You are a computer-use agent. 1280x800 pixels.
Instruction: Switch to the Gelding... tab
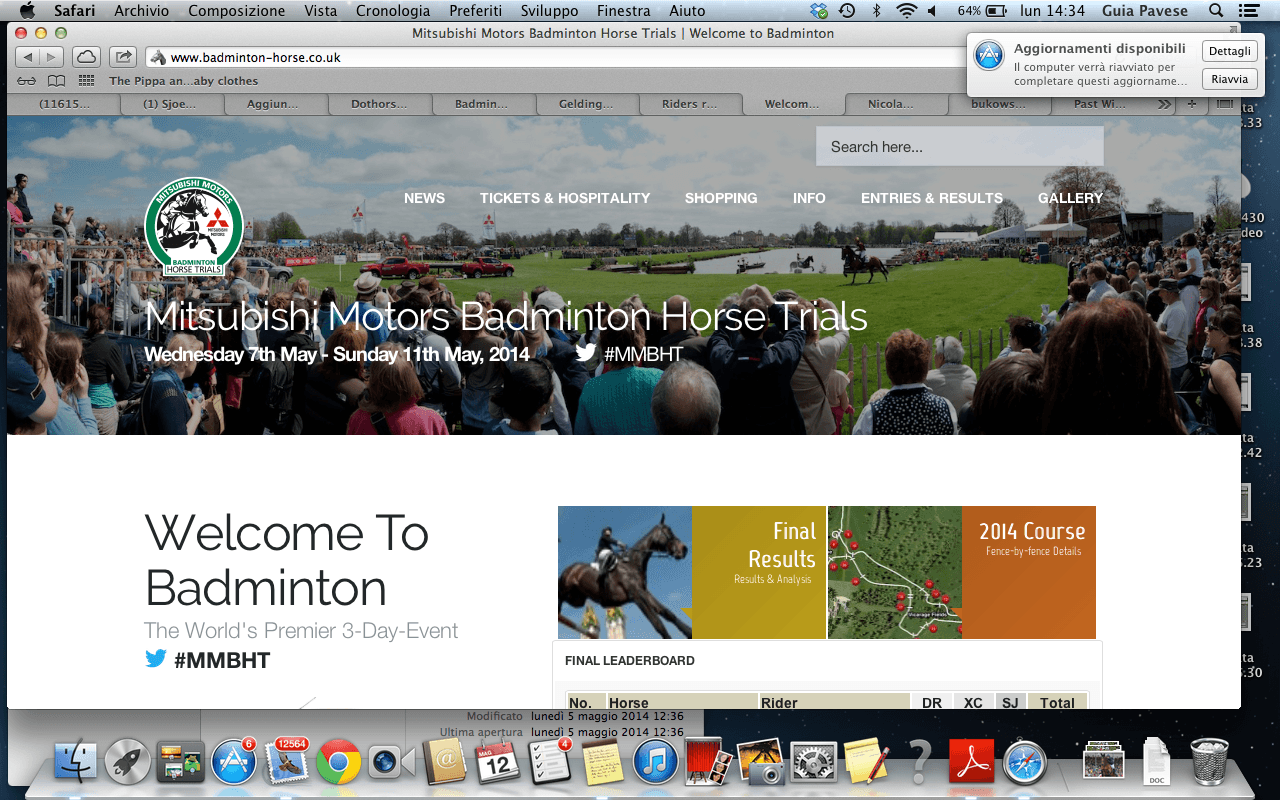[588, 104]
